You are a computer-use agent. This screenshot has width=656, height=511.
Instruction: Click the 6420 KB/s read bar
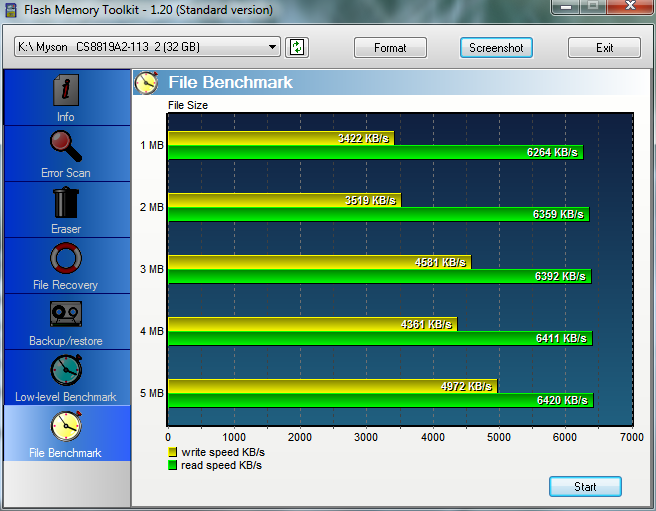pos(381,400)
